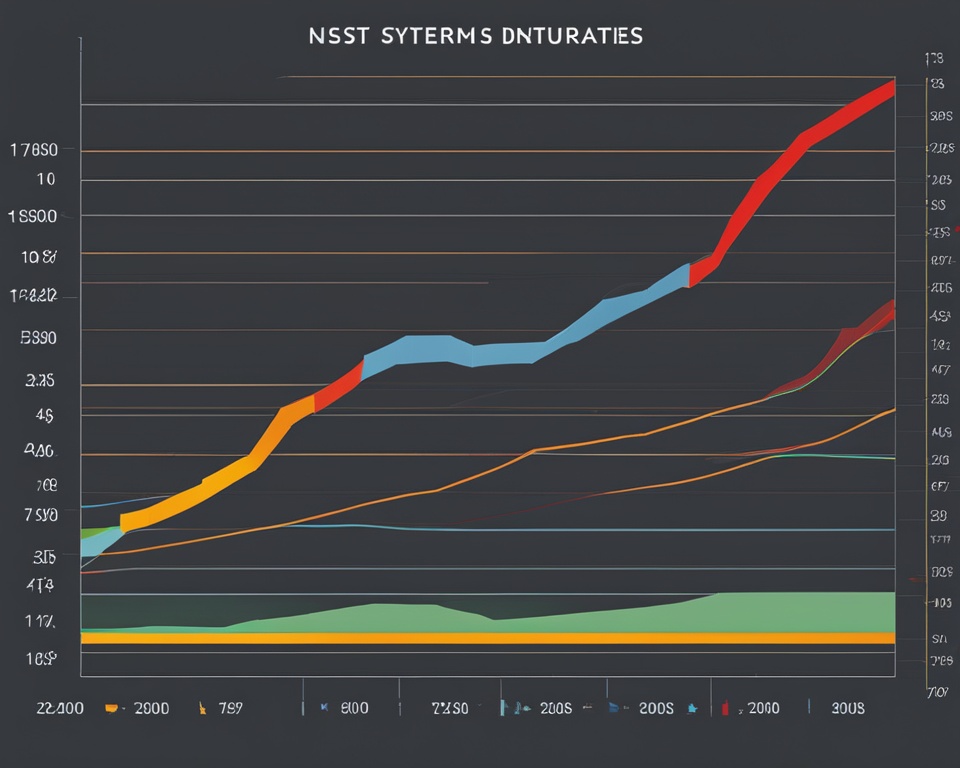Image resolution: width=960 pixels, height=768 pixels.
Task: Click the blue flag marker before second 200S
Action: [613, 708]
